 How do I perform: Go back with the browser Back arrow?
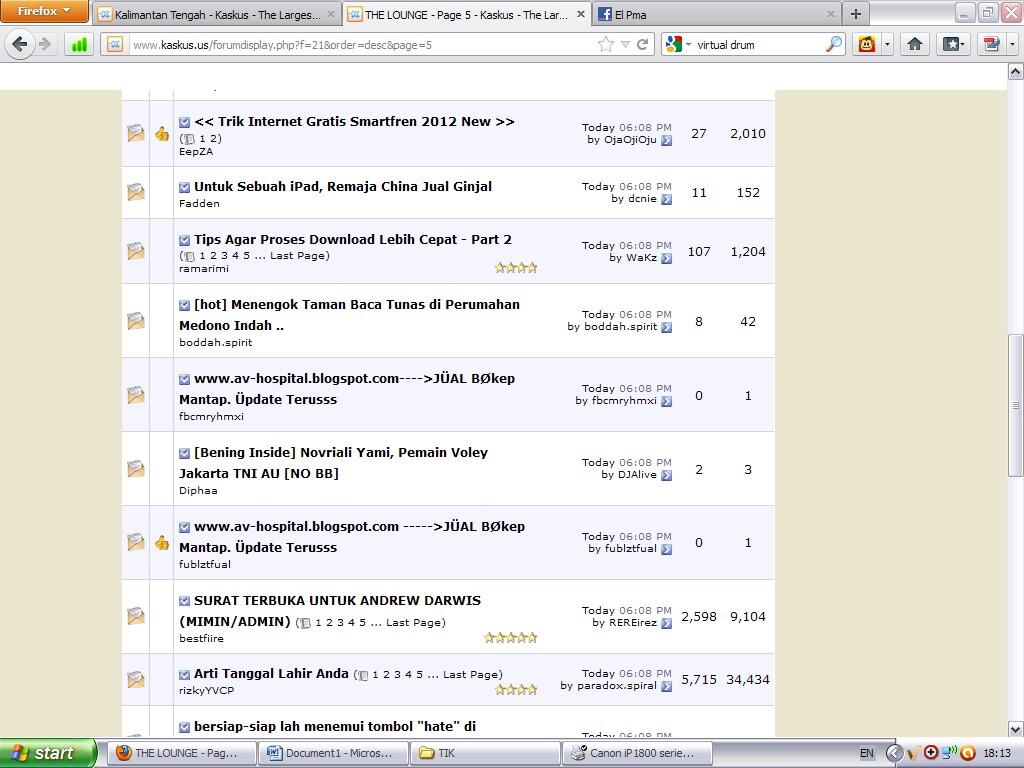pyautogui.click(x=19, y=44)
